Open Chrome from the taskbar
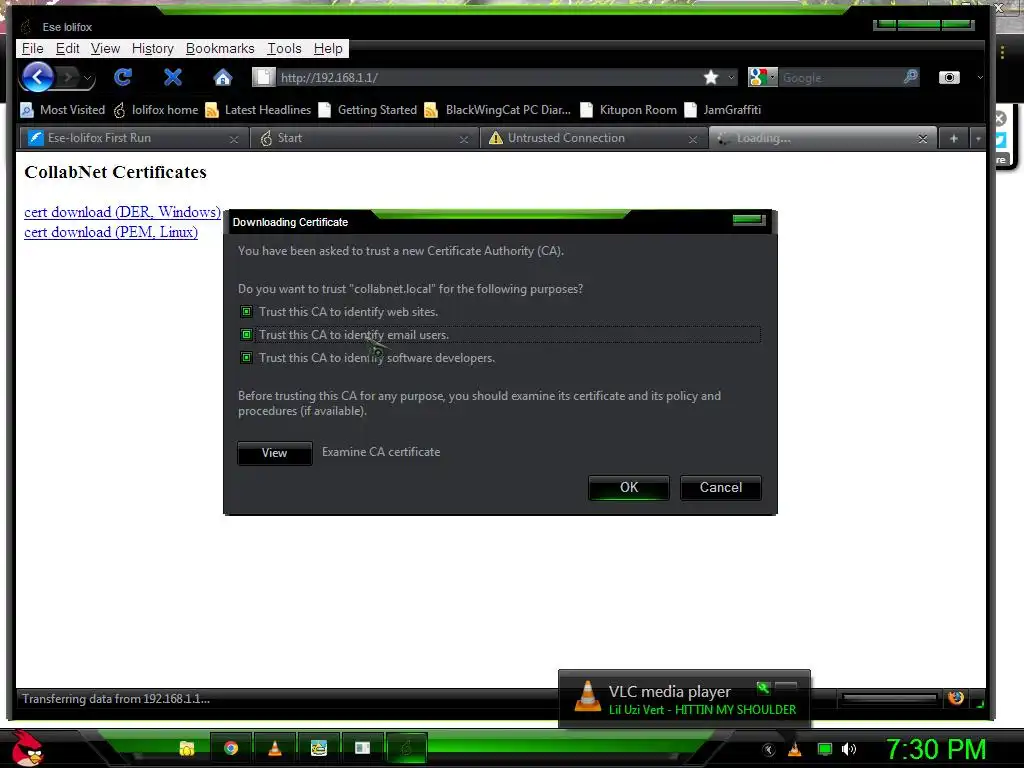The image size is (1024, 768). click(231, 748)
